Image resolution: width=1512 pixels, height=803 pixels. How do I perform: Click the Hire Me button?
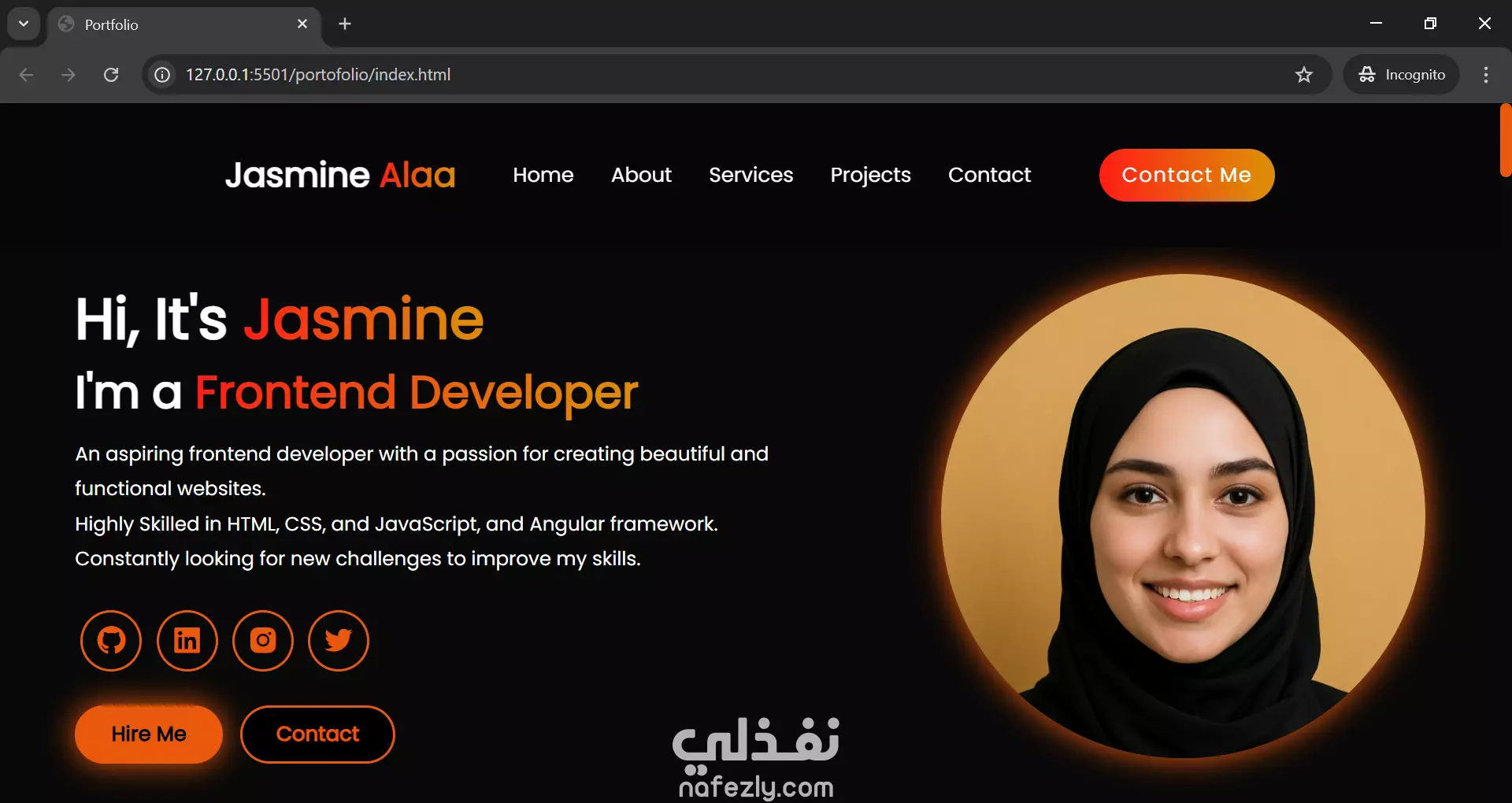149,735
